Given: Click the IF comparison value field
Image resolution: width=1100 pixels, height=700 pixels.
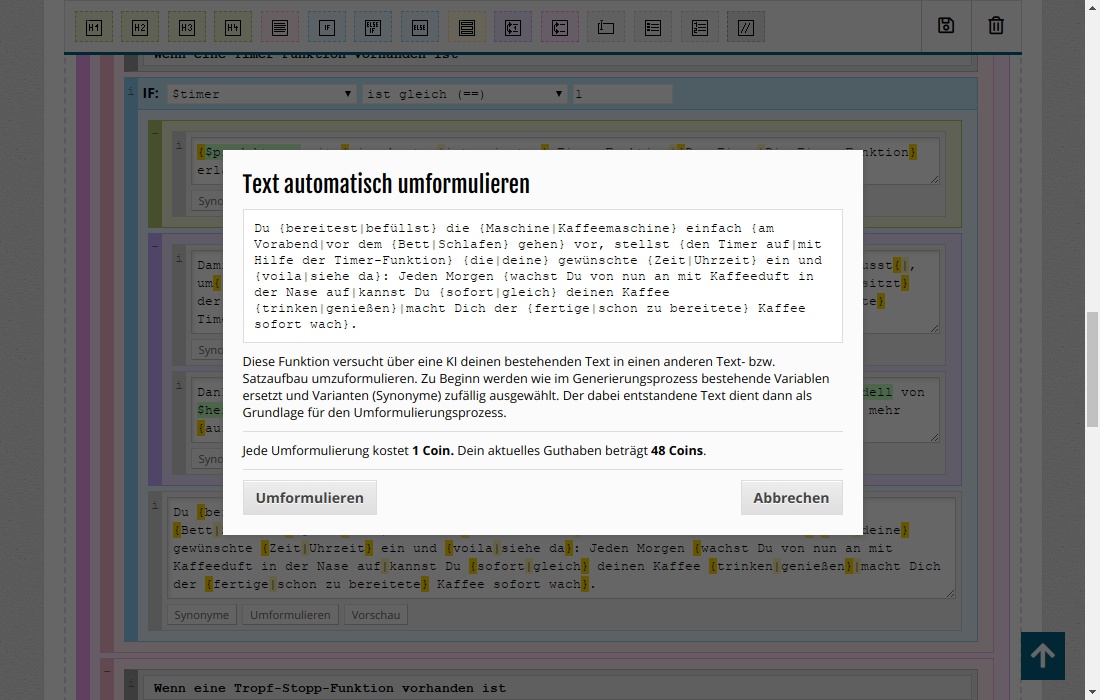Looking at the screenshot, I should [621, 94].
